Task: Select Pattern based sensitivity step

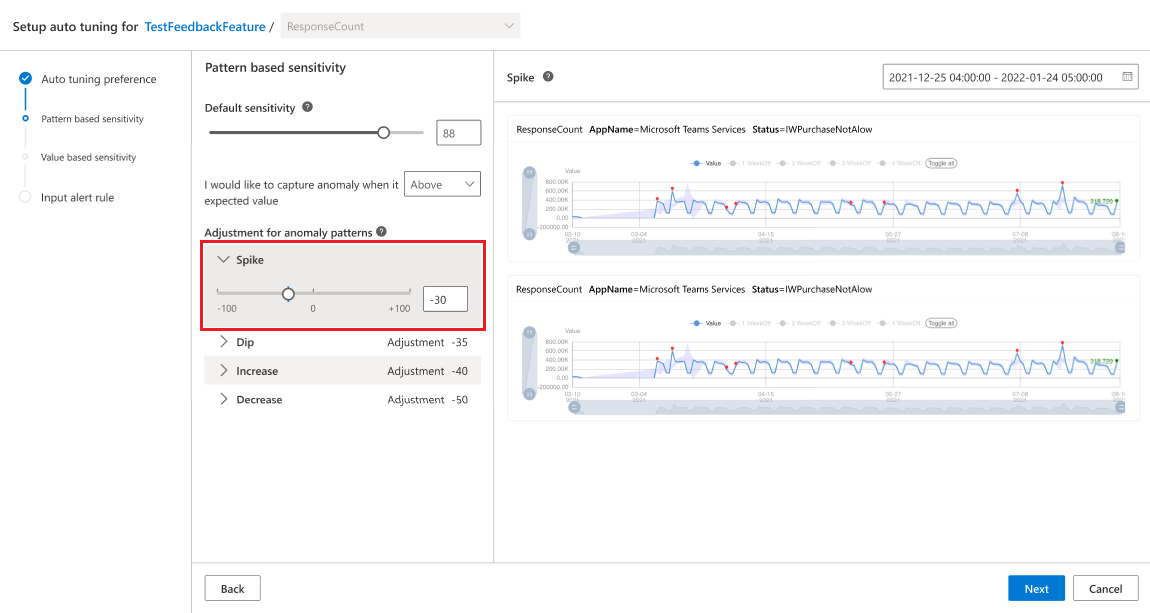Action: [x=92, y=119]
